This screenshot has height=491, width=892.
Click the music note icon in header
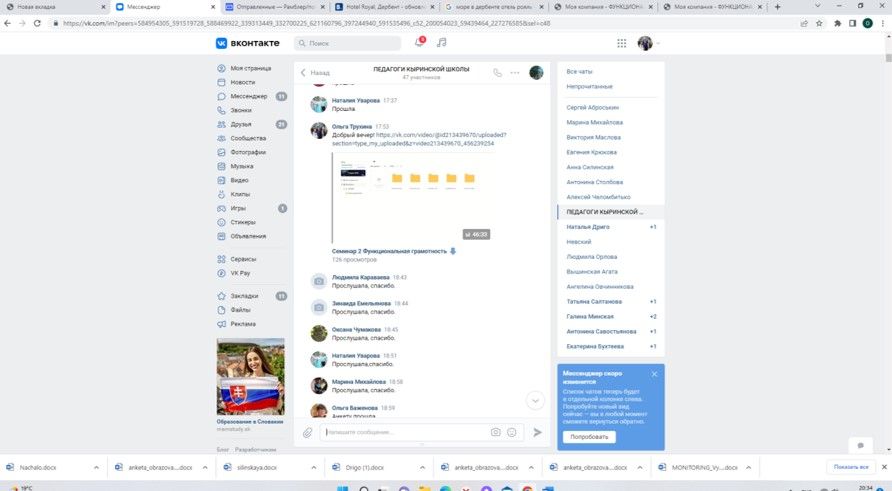pyautogui.click(x=442, y=43)
